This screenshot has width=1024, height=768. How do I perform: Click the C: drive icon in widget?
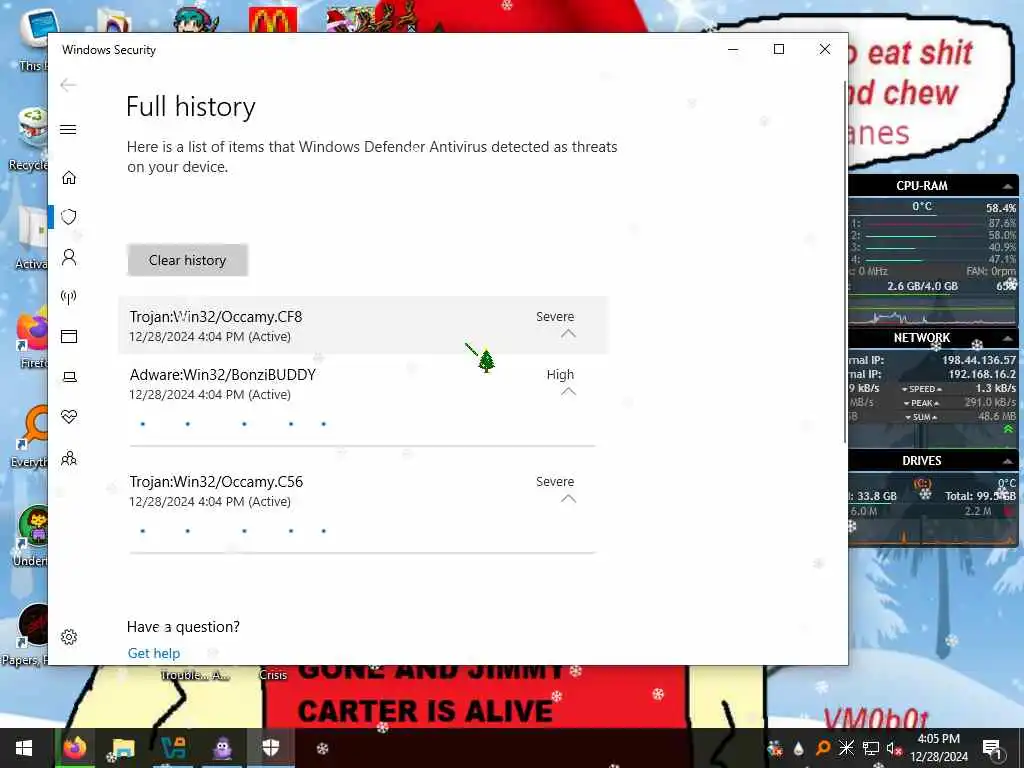click(922, 484)
